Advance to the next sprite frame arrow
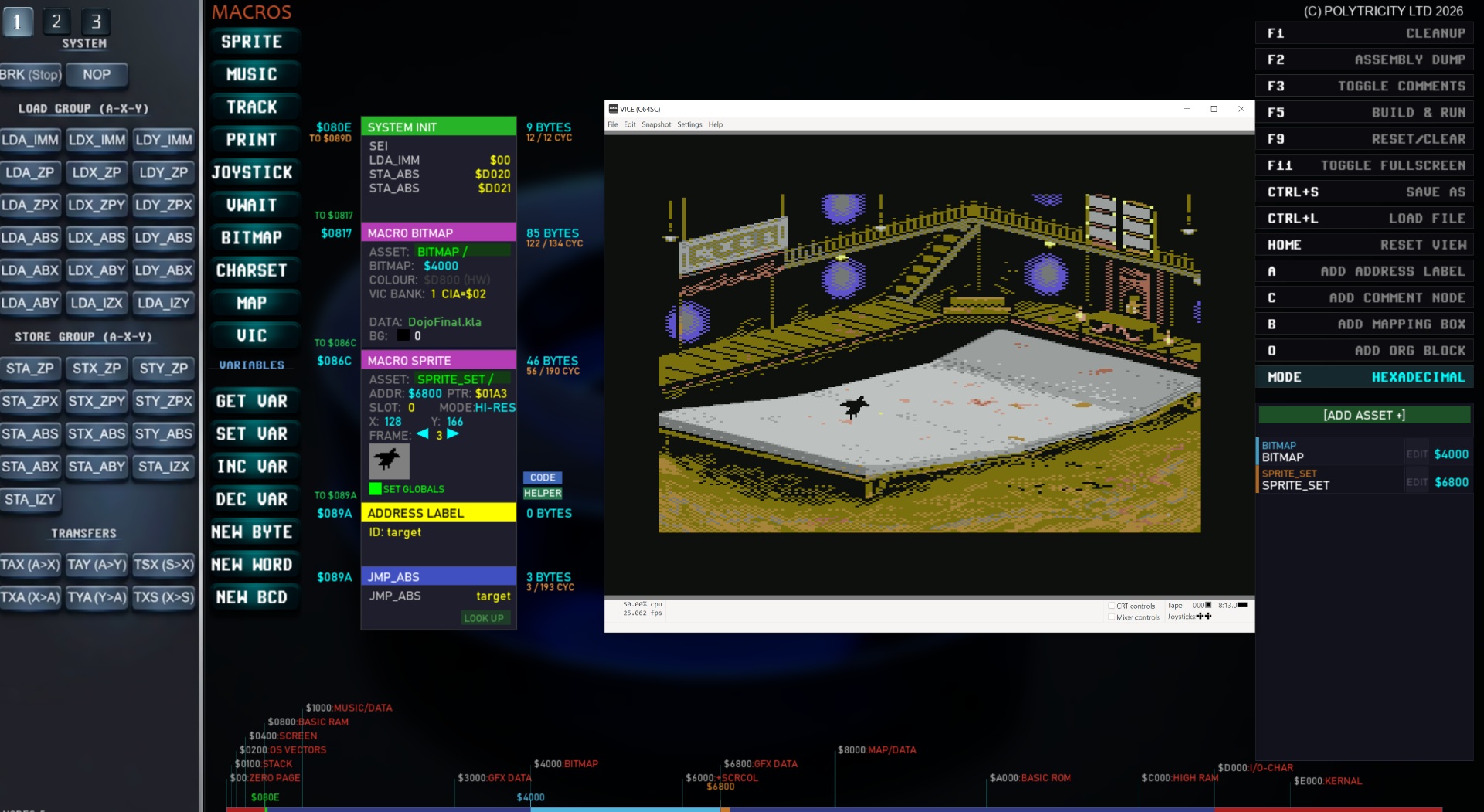Viewport: 1484px width, 812px height. pos(453,434)
